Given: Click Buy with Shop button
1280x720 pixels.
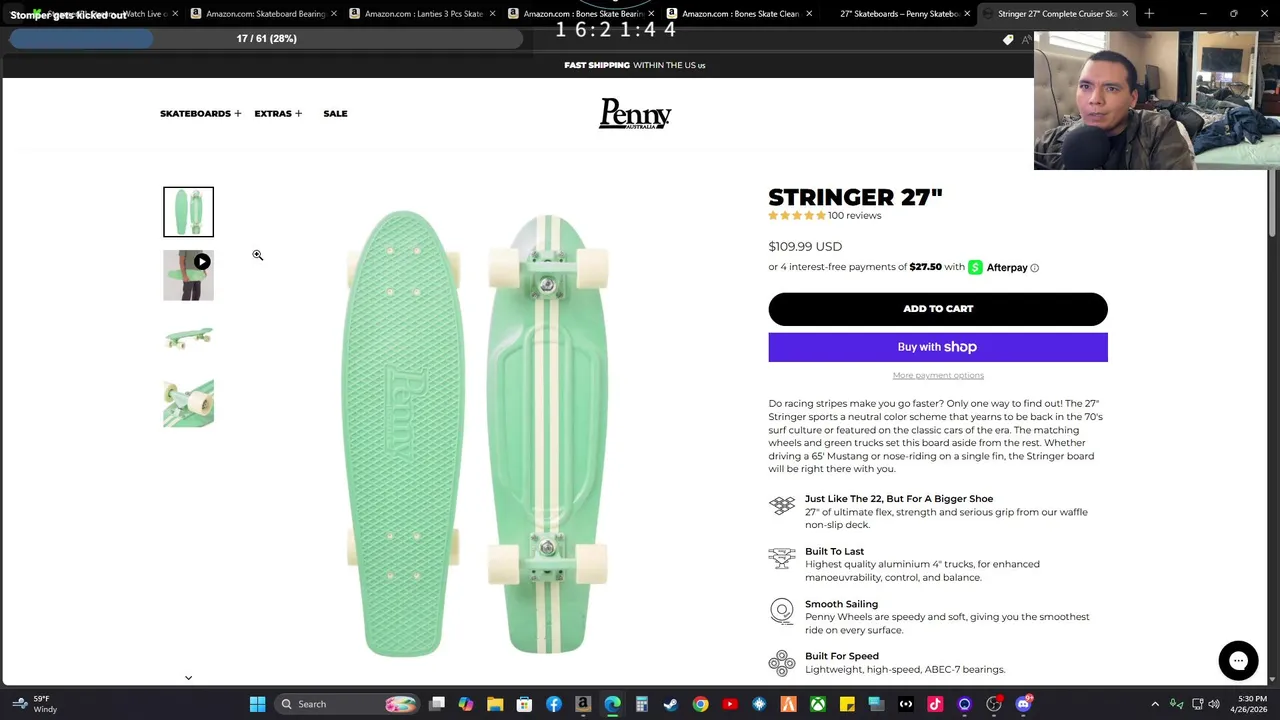Looking at the screenshot, I should tap(938, 347).
